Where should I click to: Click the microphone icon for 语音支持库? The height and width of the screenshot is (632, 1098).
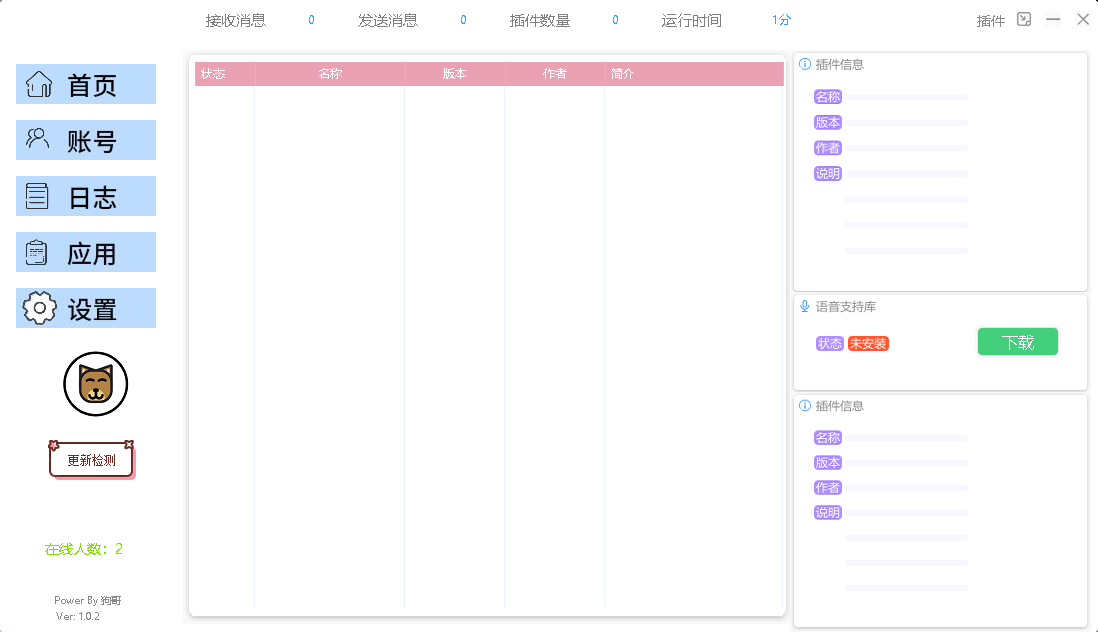[x=805, y=306]
